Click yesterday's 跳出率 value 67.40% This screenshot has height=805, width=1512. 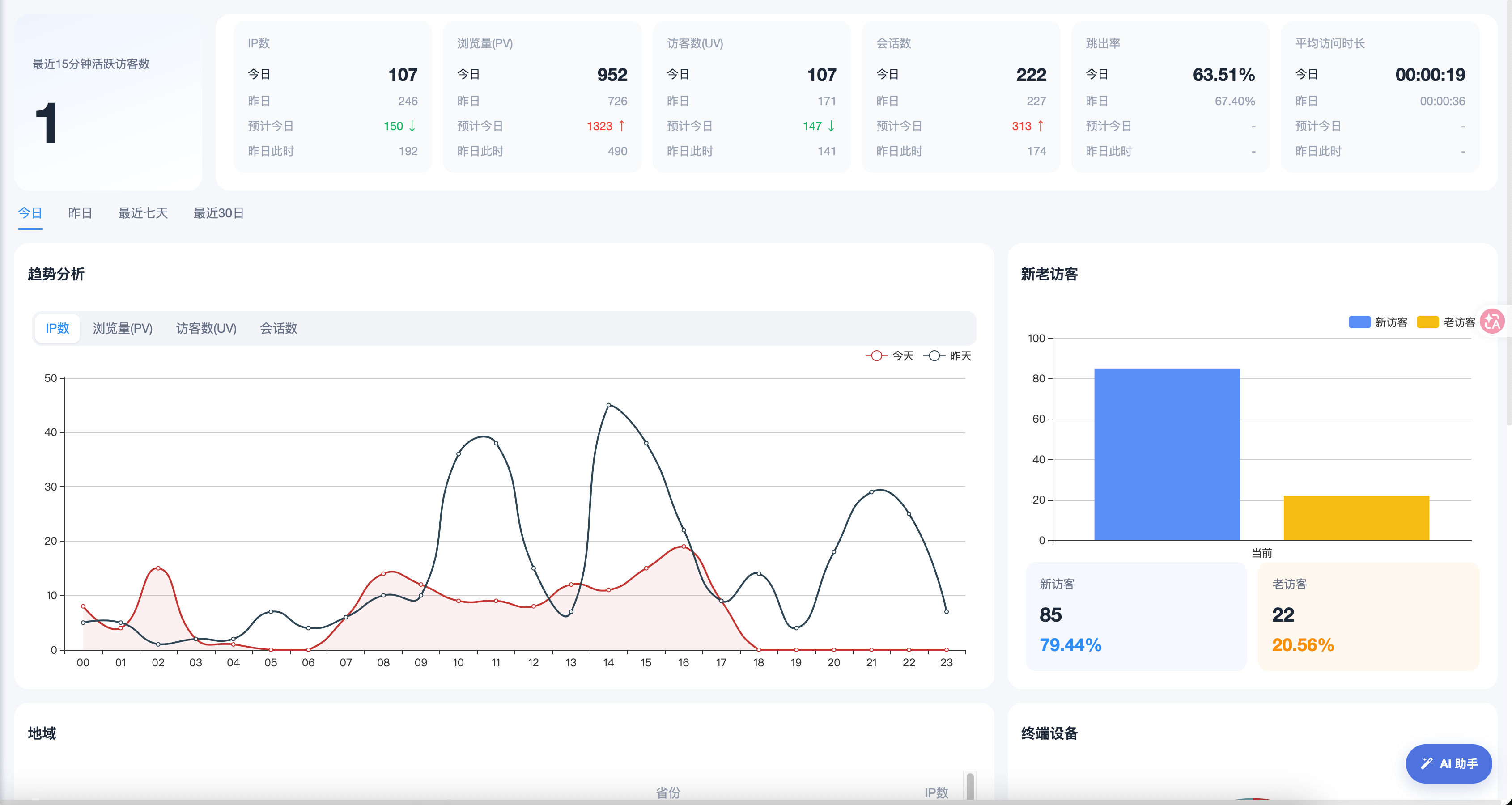(1235, 101)
